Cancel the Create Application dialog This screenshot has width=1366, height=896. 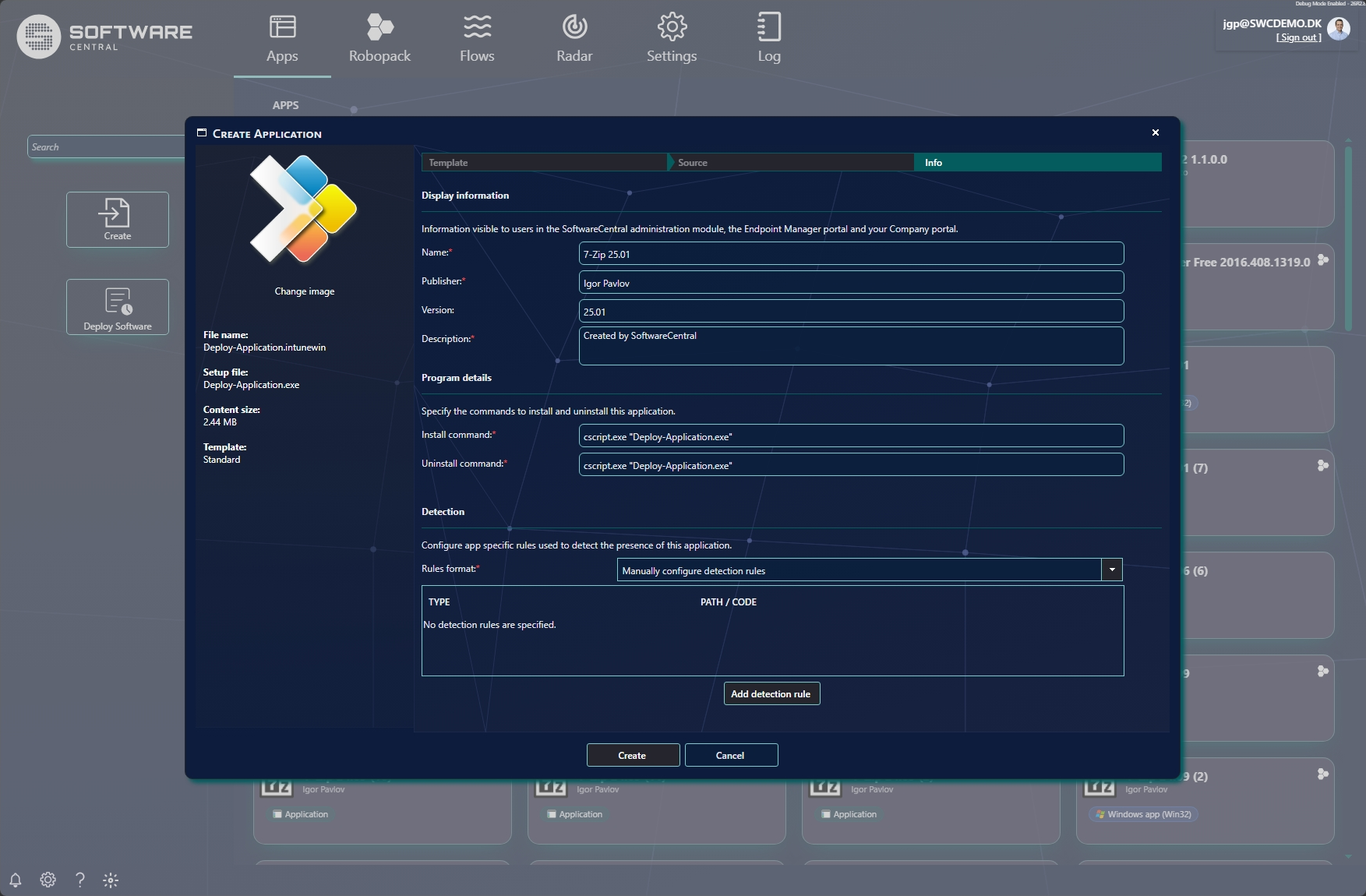[x=731, y=755]
